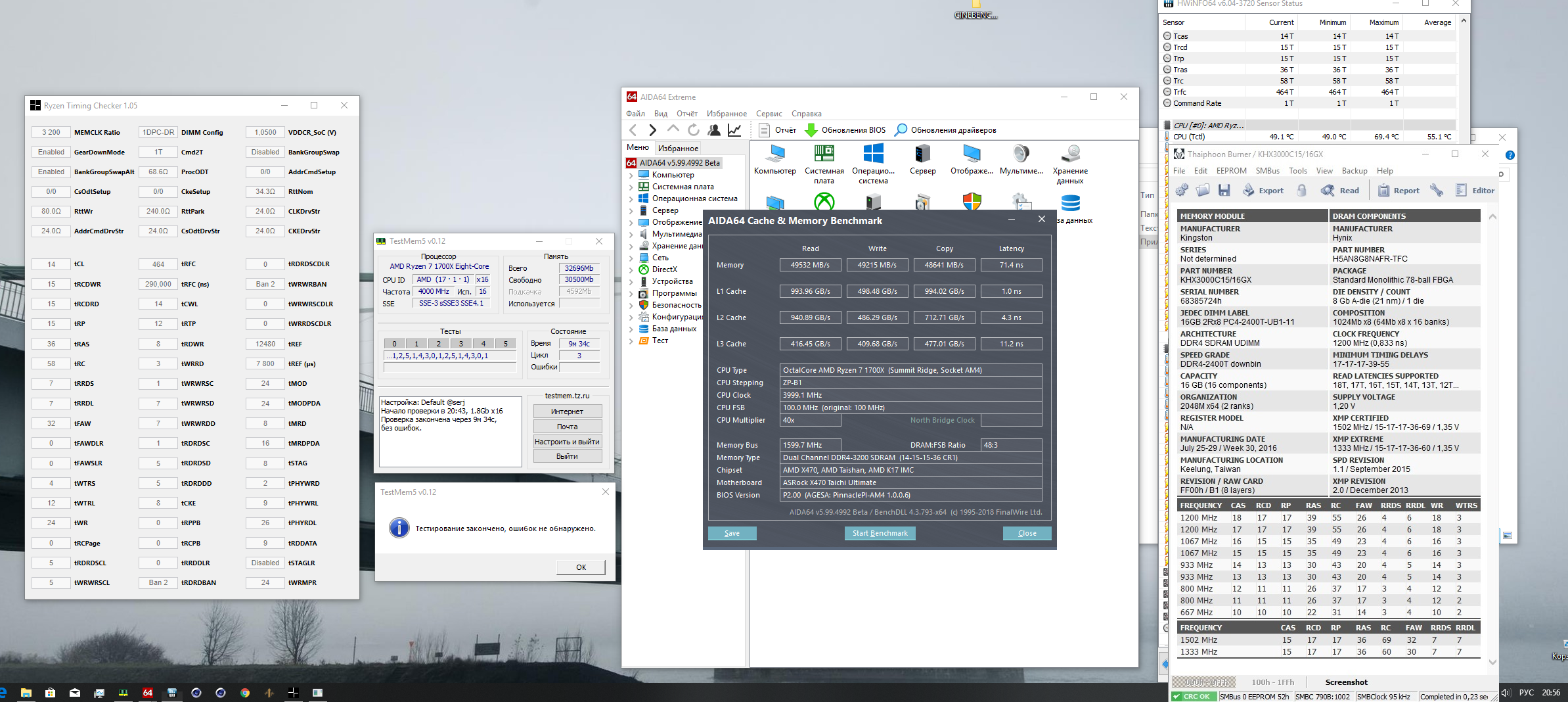Click Start Benchmark in the AIDA64 benchmark dialog
The height and width of the screenshot is (702, 1568).
click(880, 534)
